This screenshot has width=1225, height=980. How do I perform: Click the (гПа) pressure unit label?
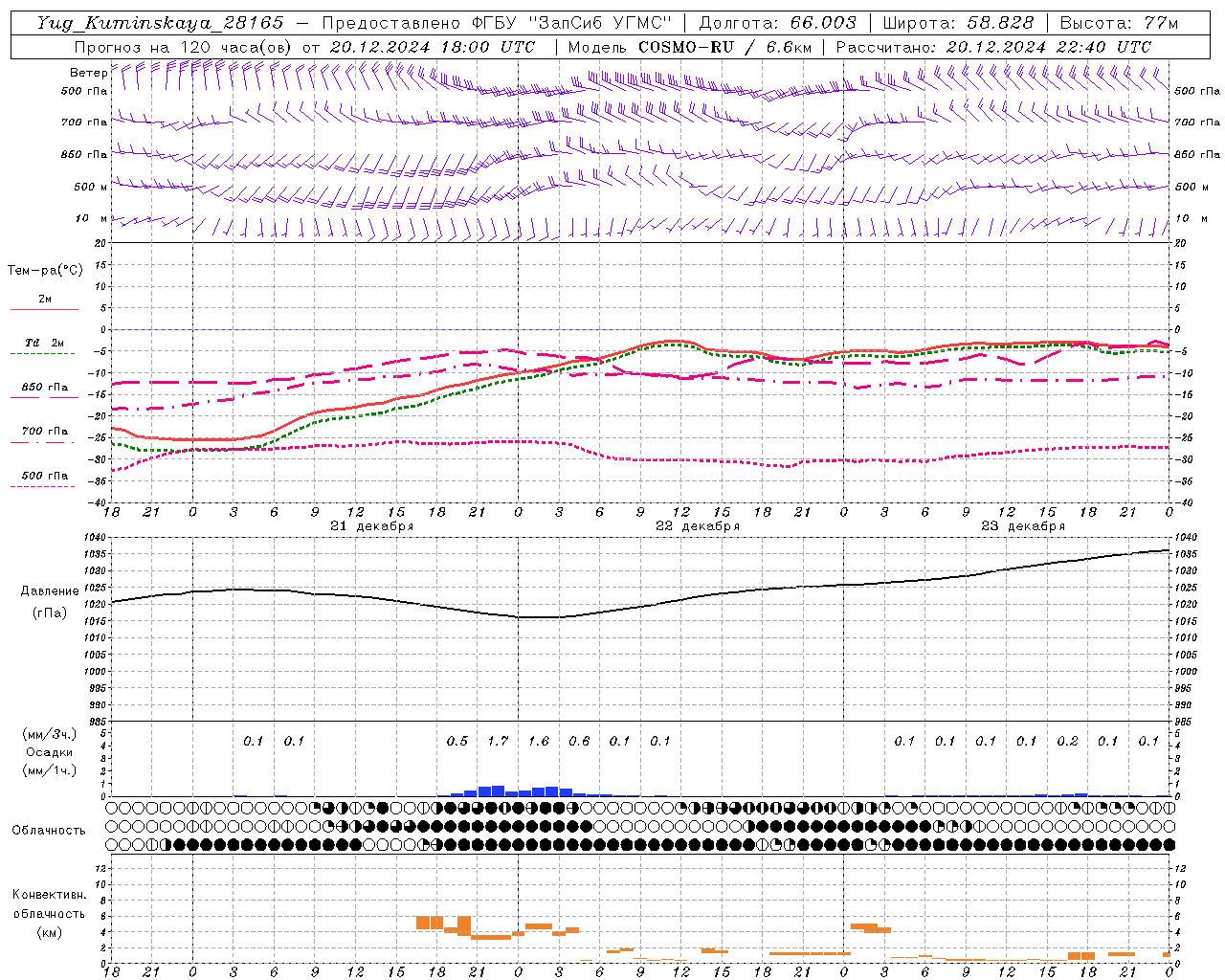50,613
